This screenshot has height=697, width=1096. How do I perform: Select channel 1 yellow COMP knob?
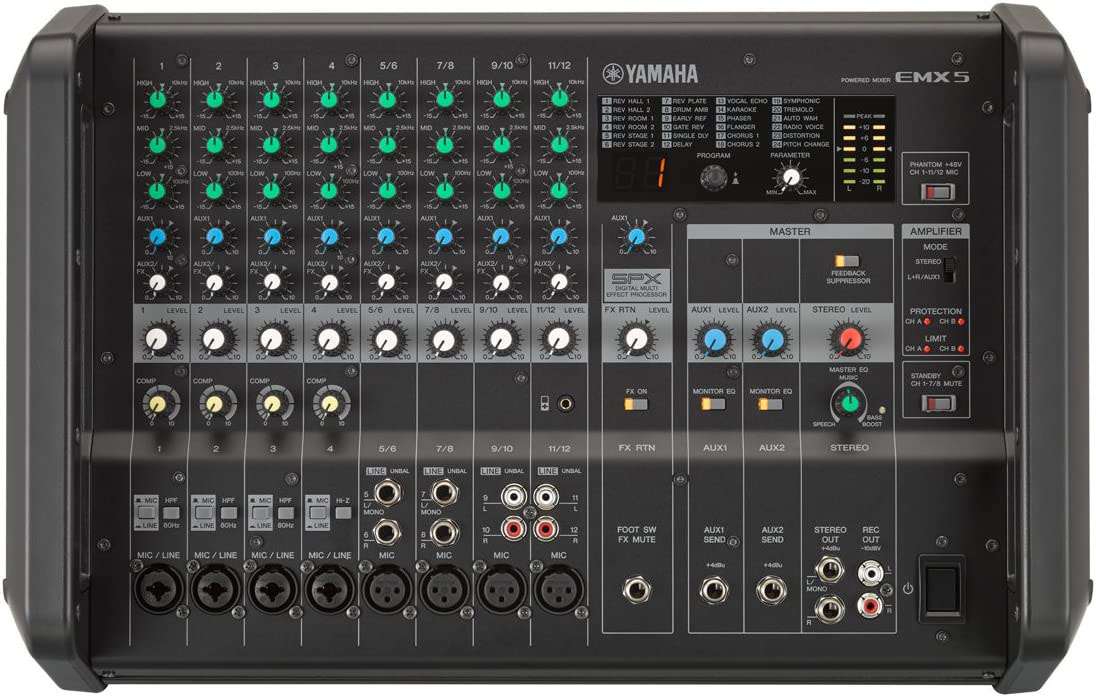(x=156, y=403)
